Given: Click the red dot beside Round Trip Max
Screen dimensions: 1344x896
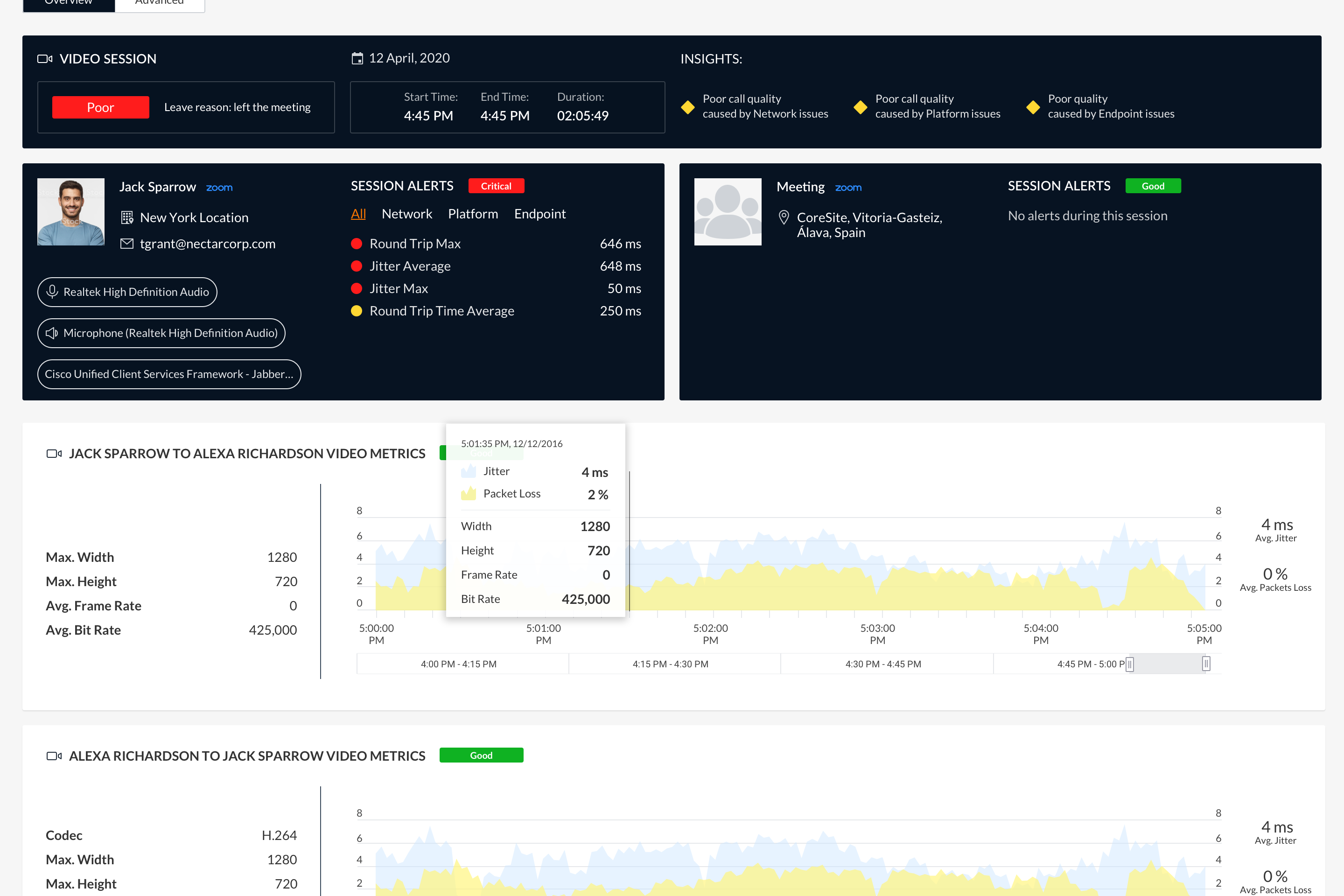Looking at the screenshot, I should (x=357, y=244).
